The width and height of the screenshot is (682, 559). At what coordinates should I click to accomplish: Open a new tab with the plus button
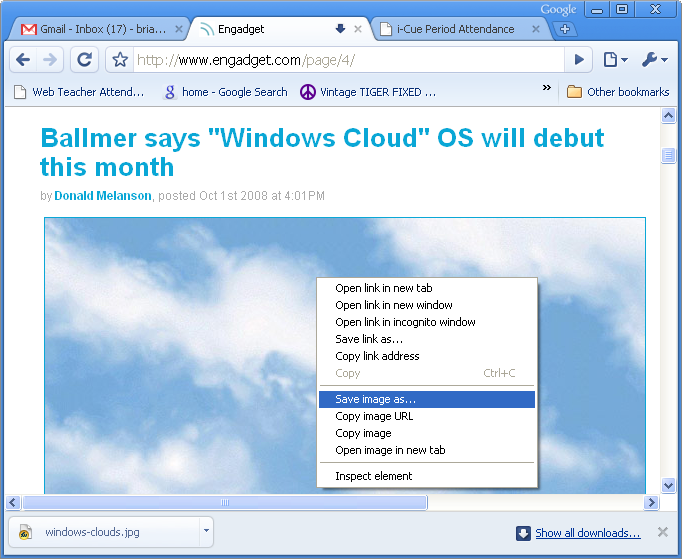(565, 29)
